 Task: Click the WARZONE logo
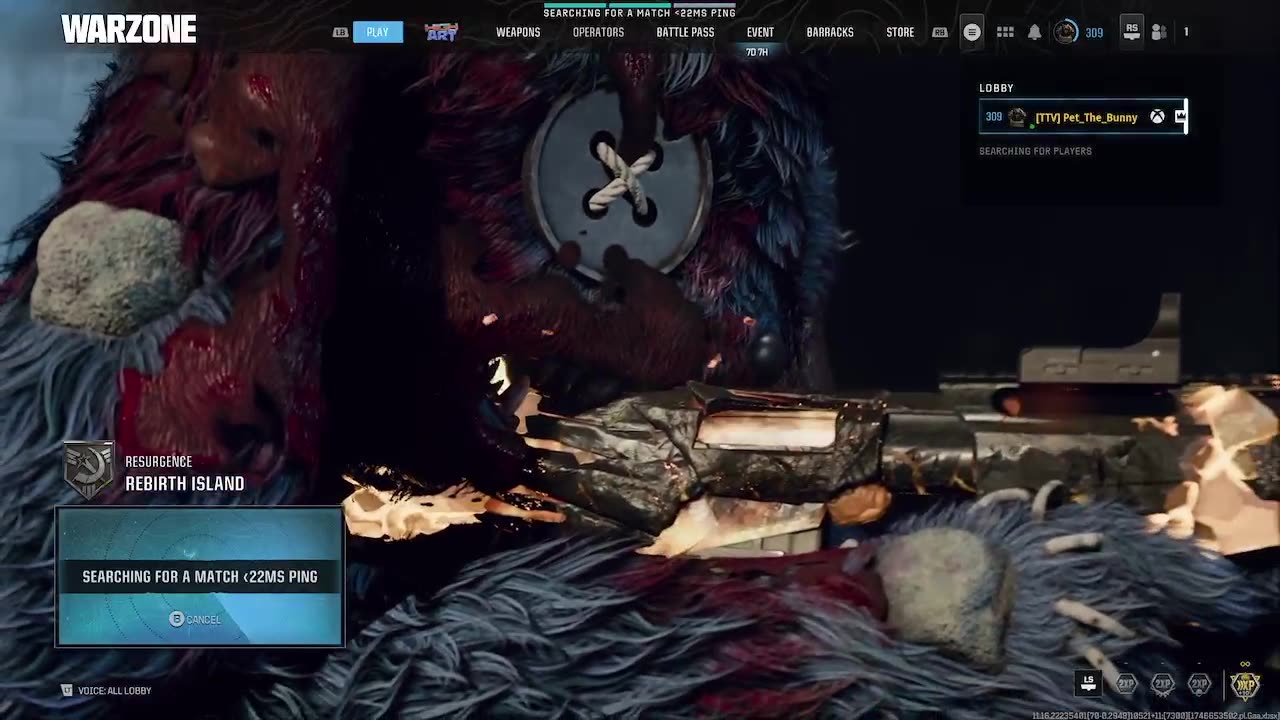[x=129, y=30]
